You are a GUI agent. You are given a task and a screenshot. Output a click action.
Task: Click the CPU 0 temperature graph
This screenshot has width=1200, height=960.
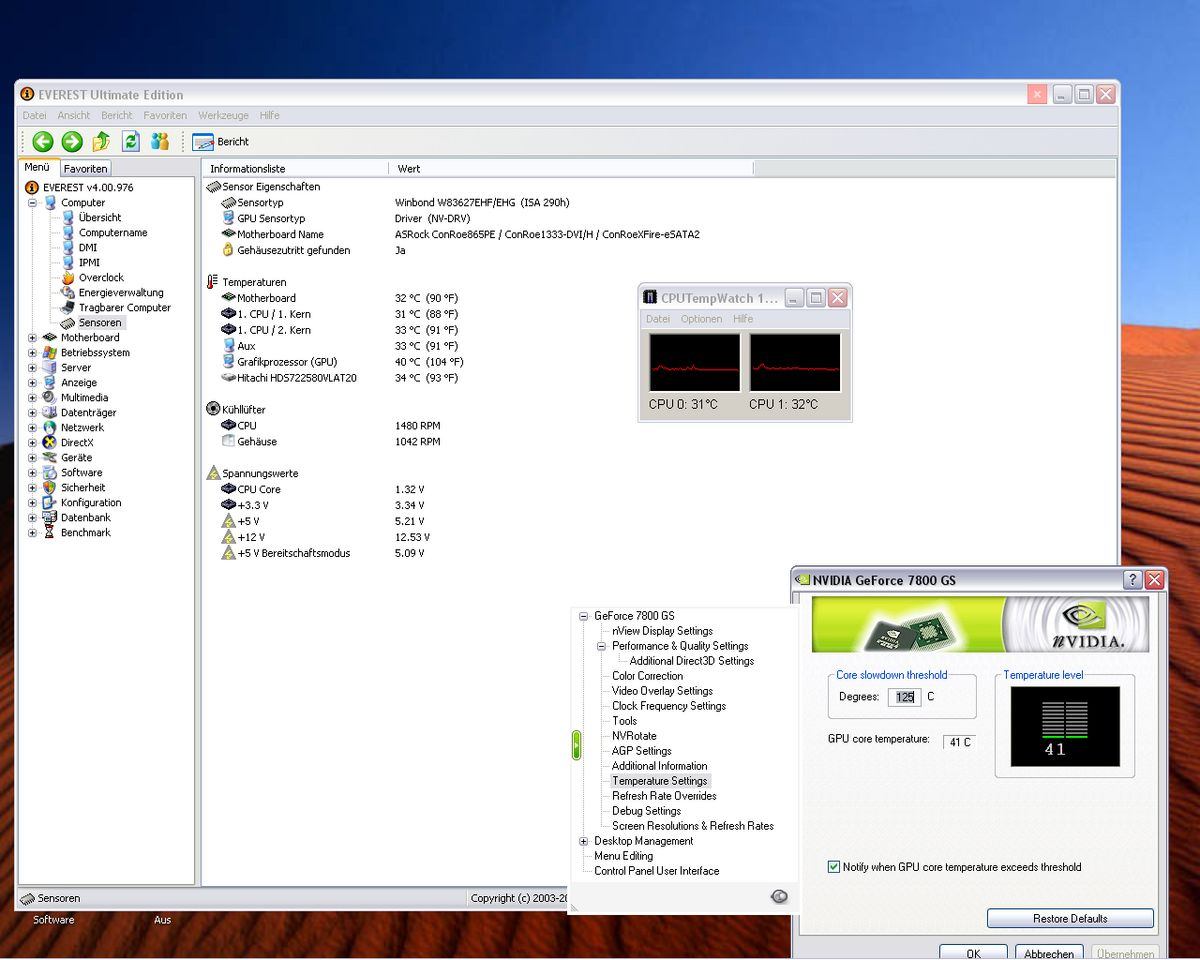(x=695, y=362)
